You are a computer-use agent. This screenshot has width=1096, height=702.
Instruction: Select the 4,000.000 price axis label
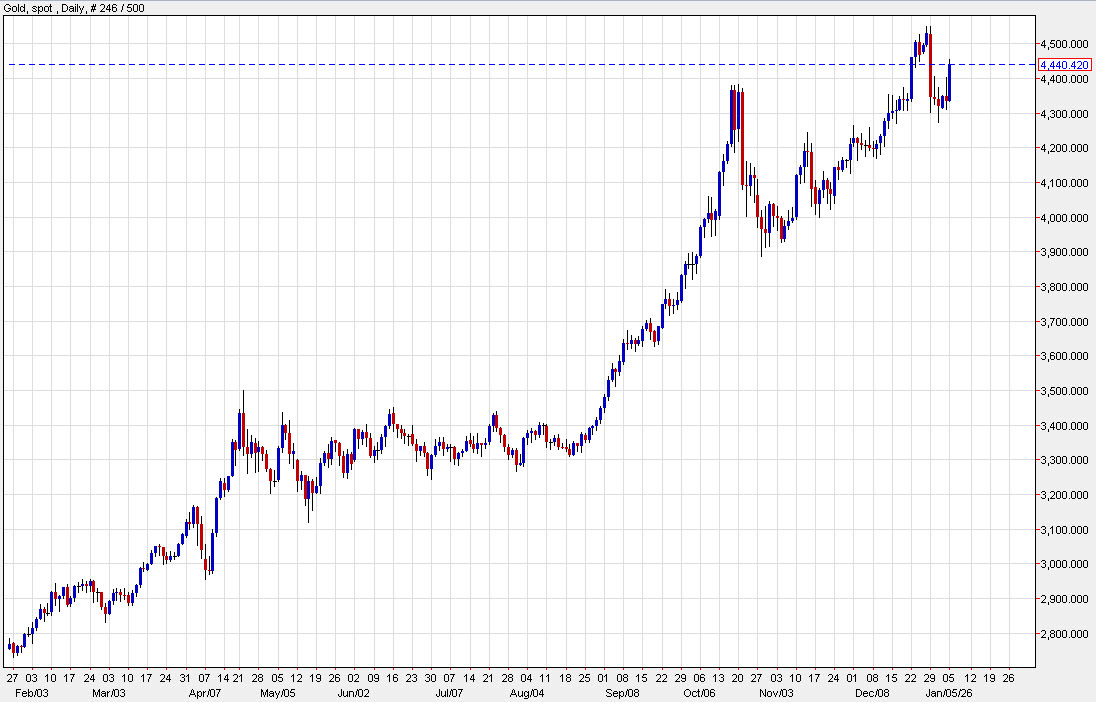[x=1064, y=218]
